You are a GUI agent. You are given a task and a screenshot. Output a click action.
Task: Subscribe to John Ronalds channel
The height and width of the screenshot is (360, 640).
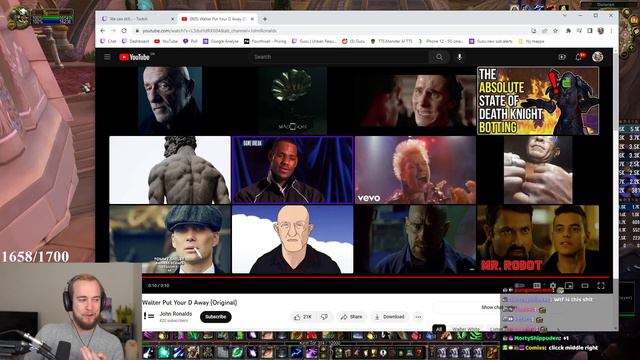pos(216,317)
